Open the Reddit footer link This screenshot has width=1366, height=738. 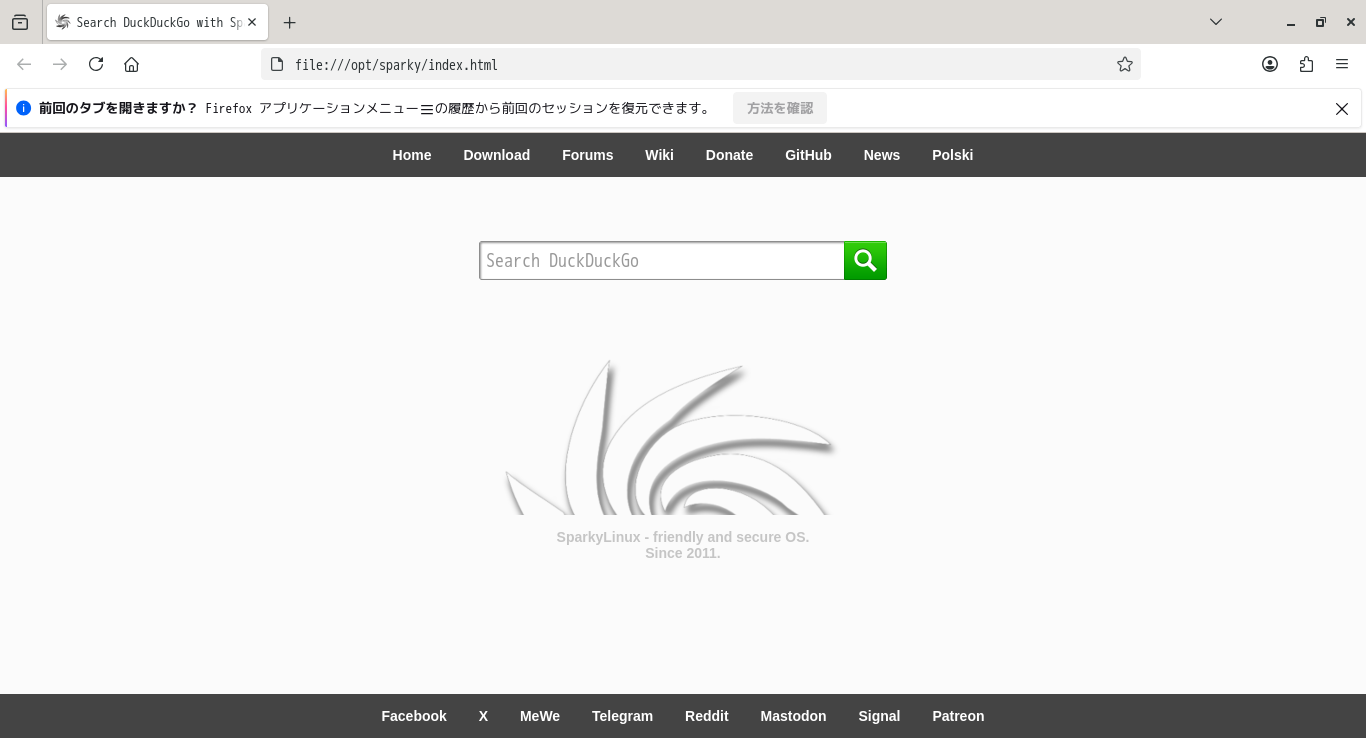(707, 716)
